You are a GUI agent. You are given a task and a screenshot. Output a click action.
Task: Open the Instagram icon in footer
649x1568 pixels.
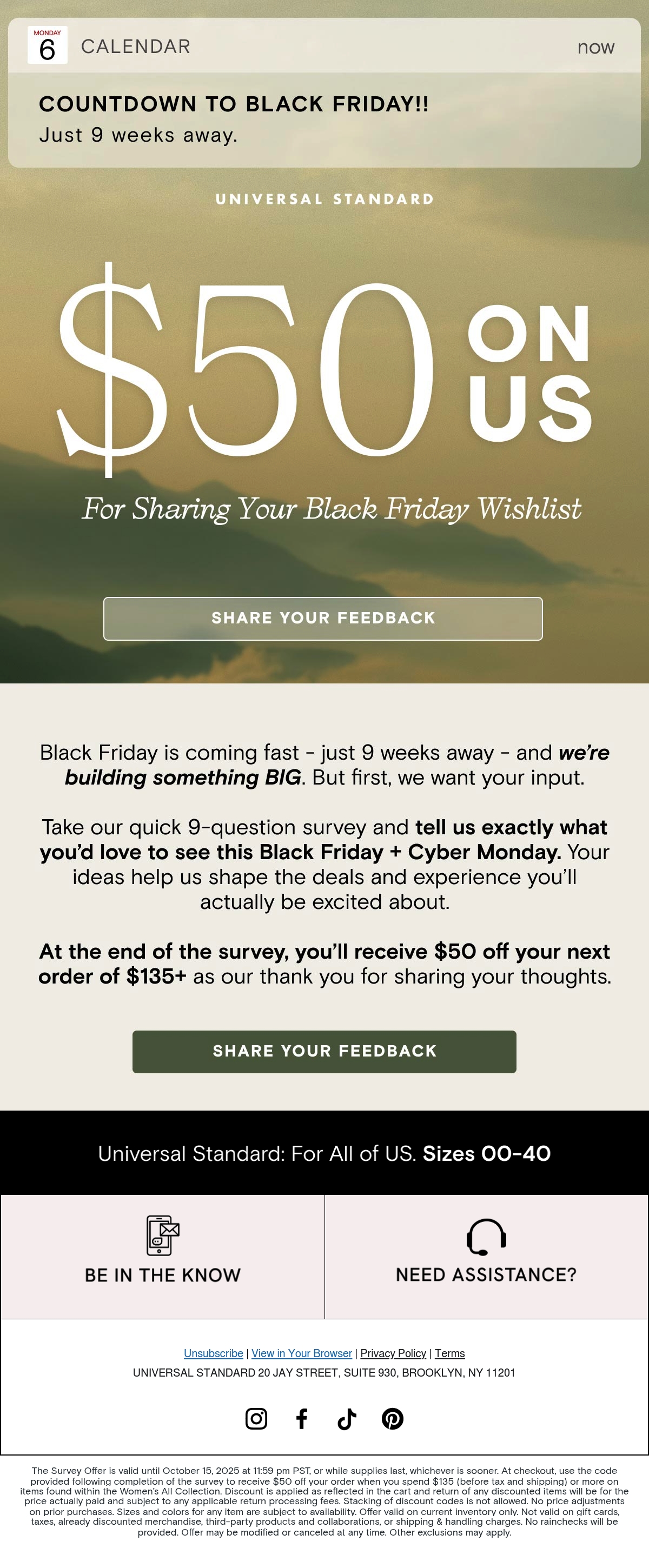256,1419
